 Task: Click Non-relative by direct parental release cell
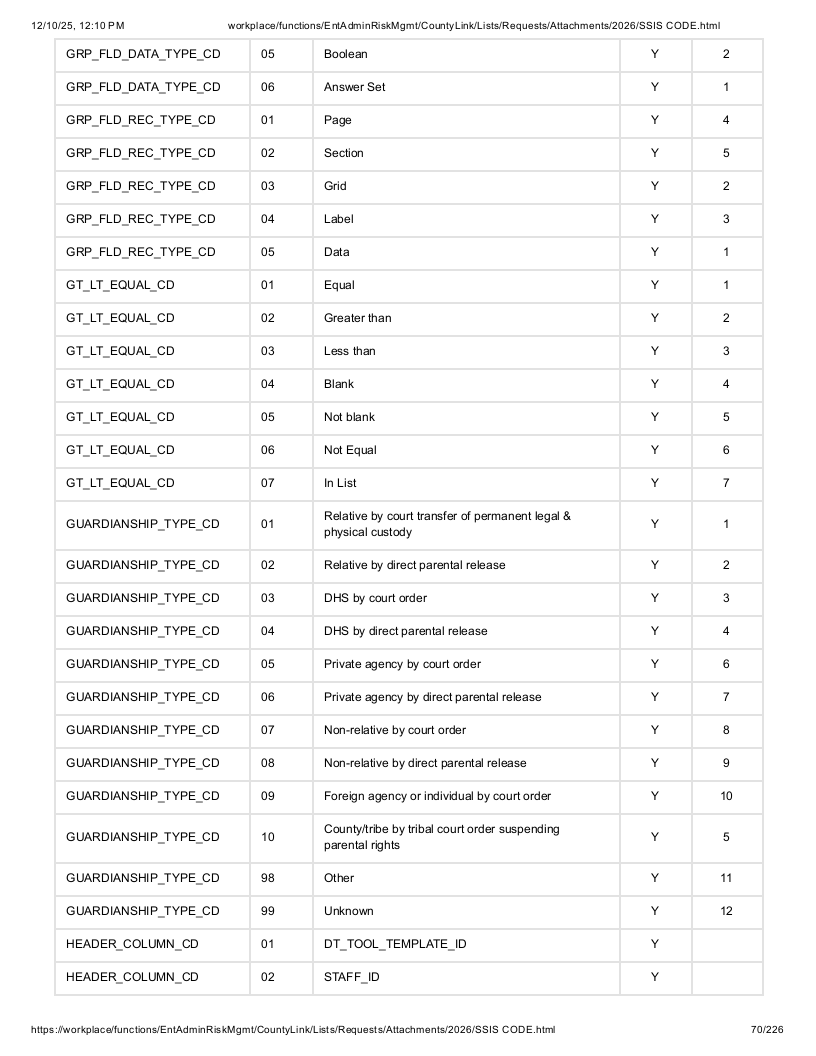point(466,763)
